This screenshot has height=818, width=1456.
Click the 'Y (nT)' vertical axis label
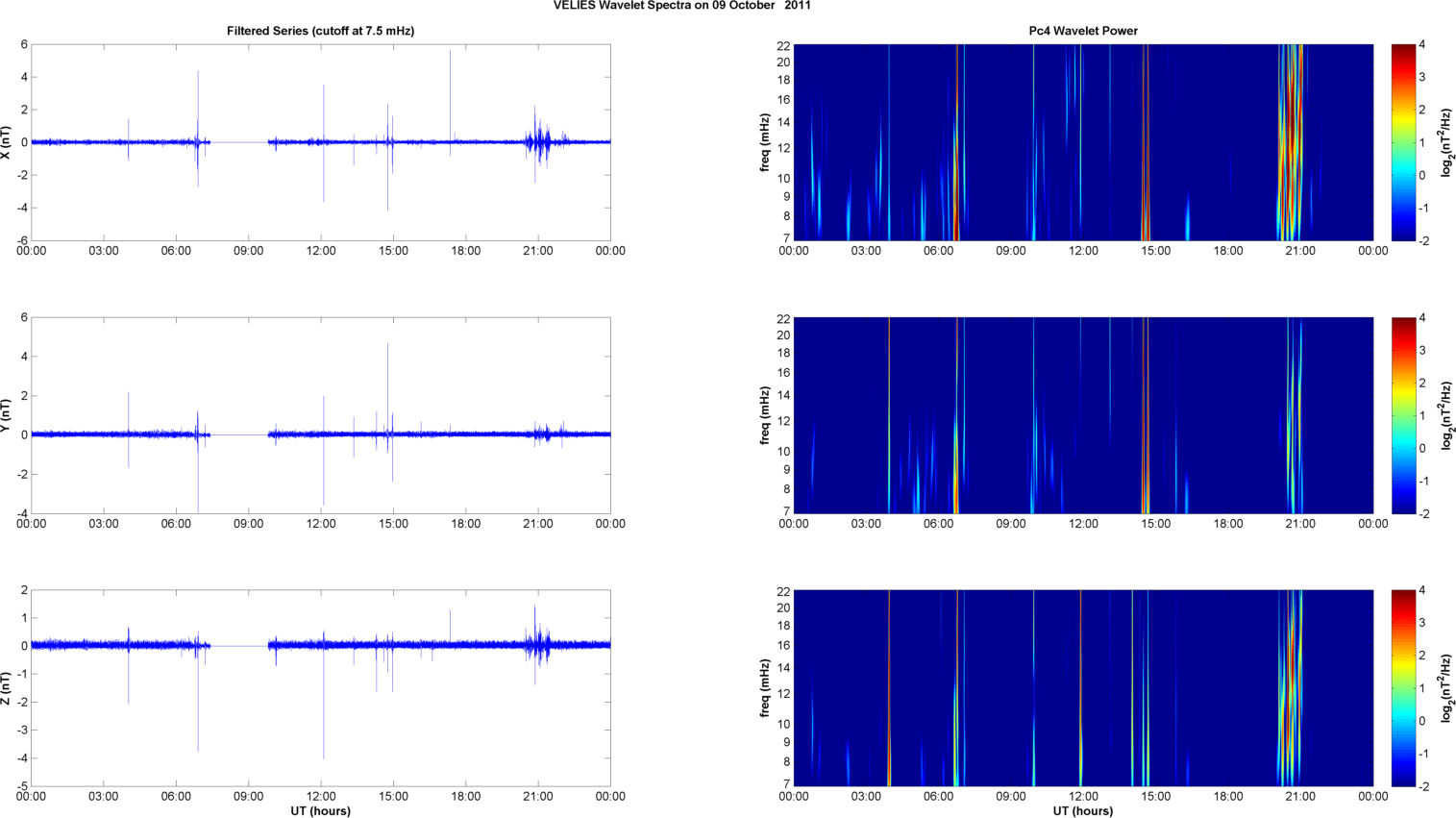point(7,415)
